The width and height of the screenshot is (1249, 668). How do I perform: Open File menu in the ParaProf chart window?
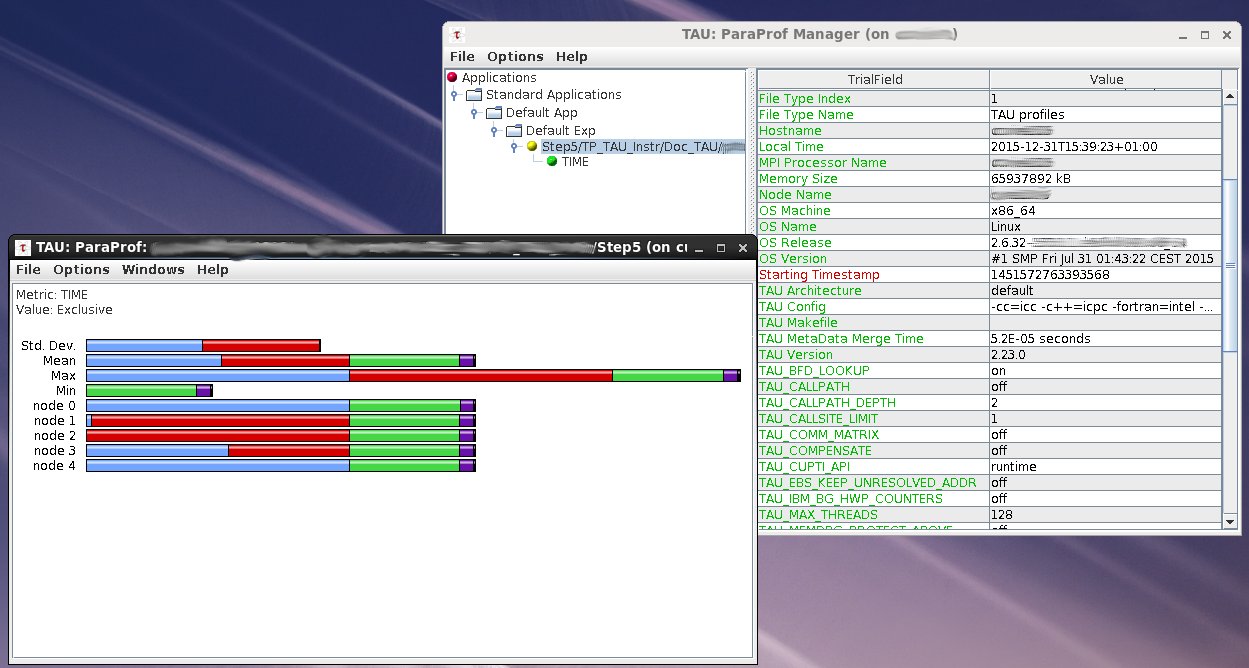28,270
